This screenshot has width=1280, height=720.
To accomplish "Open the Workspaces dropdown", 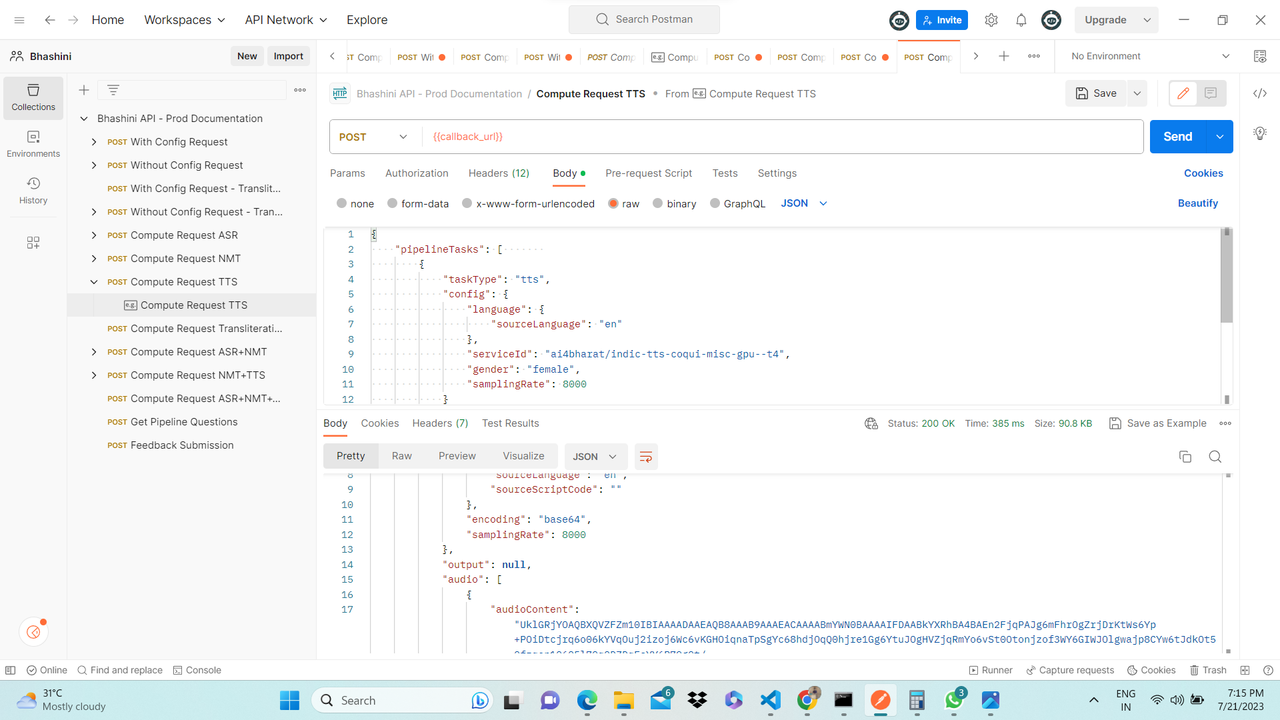I will pos(184,20).
